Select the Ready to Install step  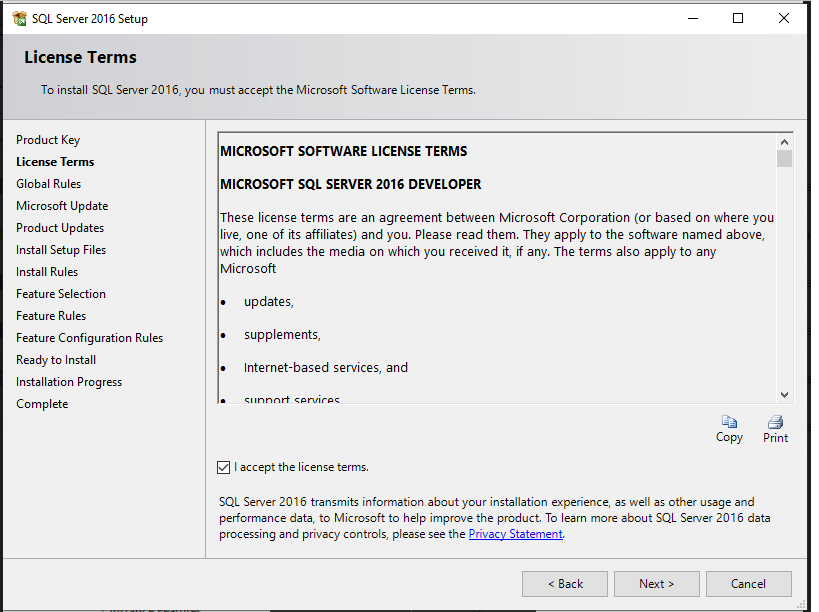pos(55,359)
